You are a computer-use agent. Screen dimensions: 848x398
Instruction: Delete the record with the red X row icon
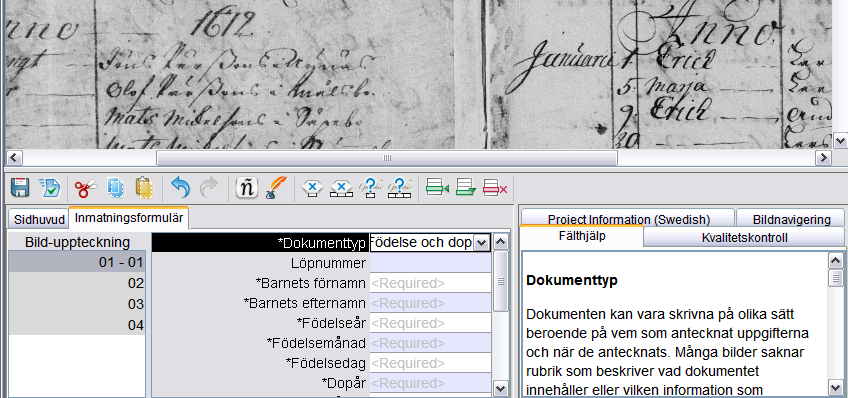tap(495, 188)
